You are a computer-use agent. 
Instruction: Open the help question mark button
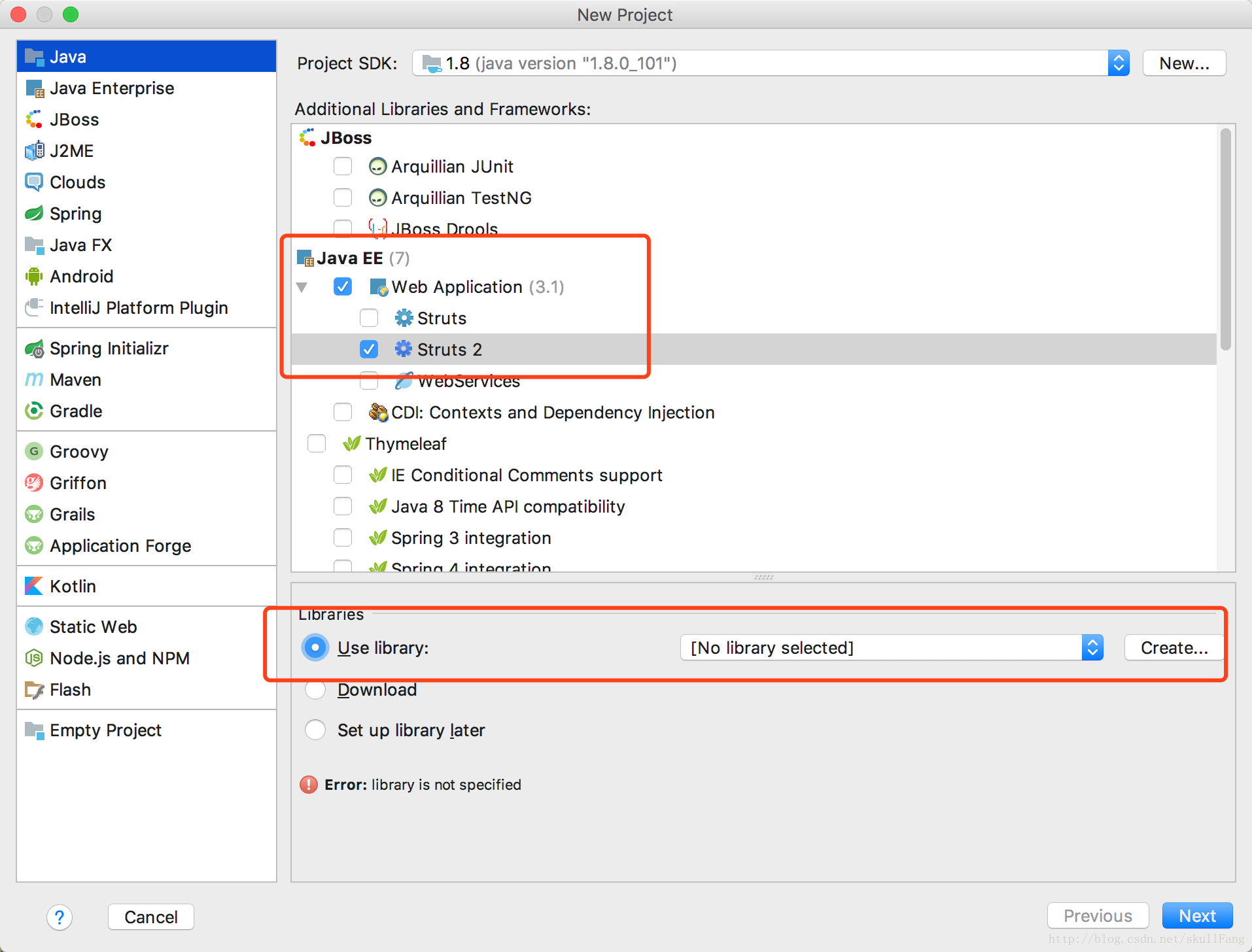tap(60, 917)
